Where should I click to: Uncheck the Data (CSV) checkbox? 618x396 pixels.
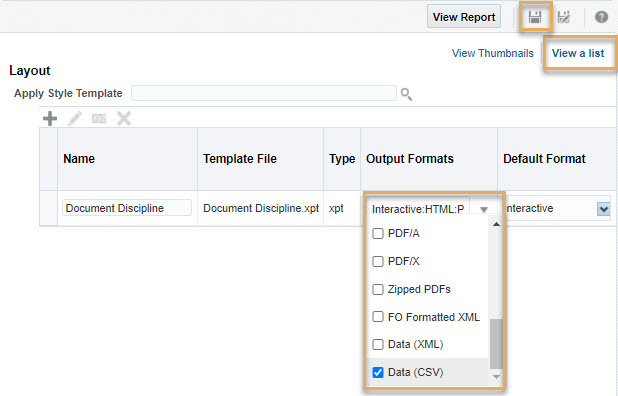pyautogui.click(x=378, y=372)
